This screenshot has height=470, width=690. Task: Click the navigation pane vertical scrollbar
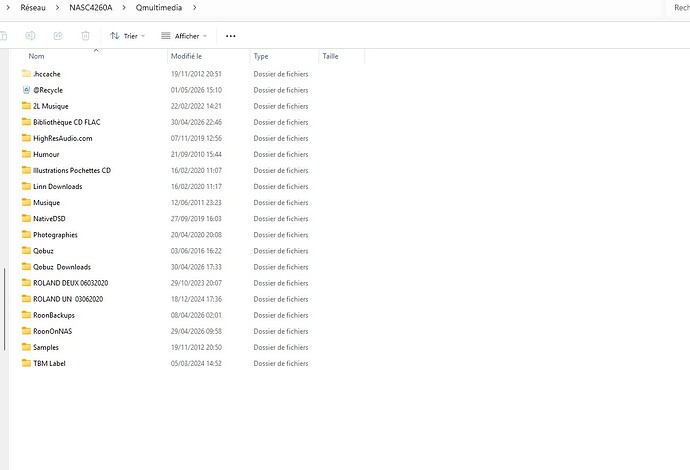tap(4, 309)
